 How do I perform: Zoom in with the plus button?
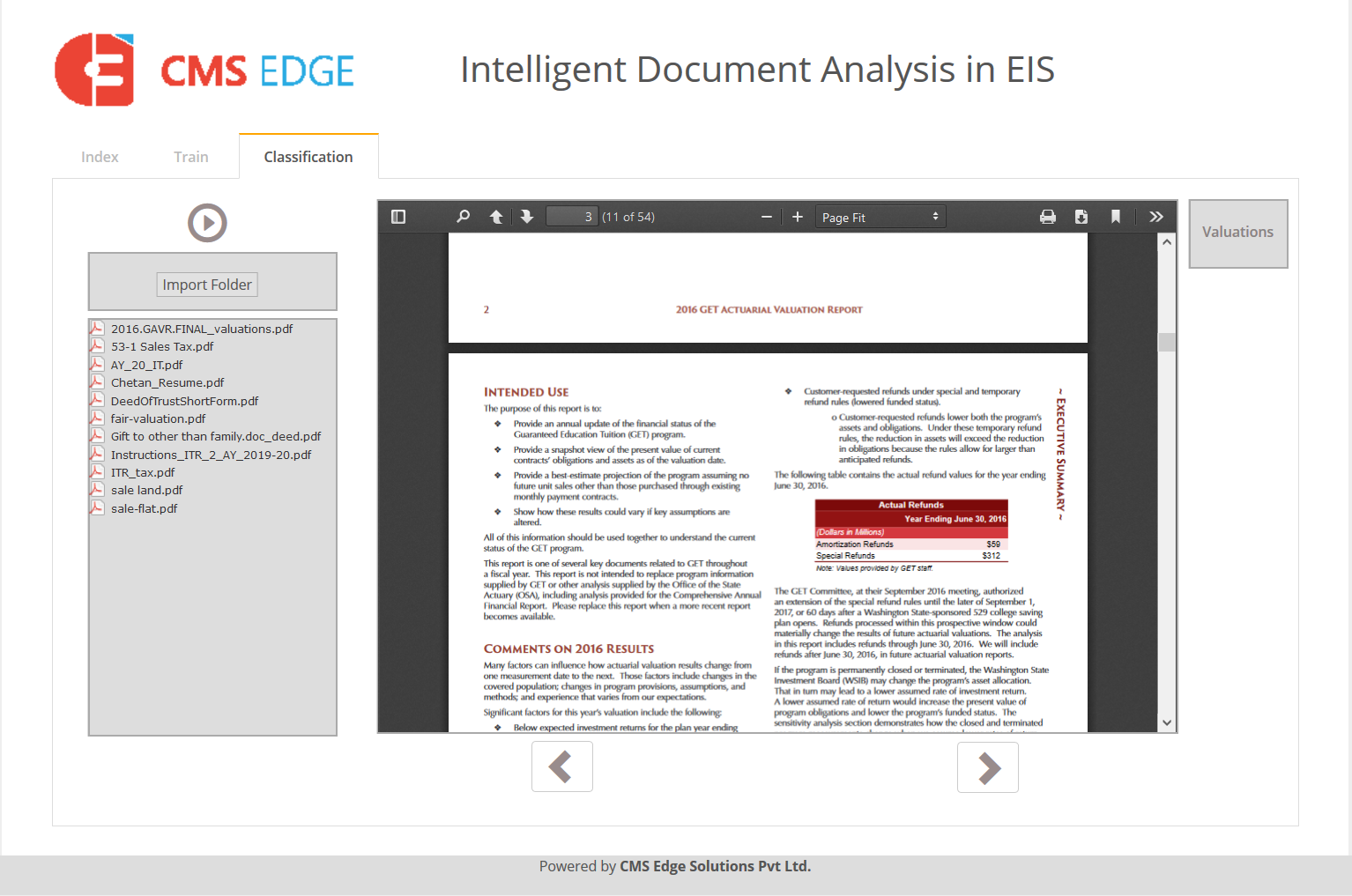pyautogui.click(x=798, y=217)
